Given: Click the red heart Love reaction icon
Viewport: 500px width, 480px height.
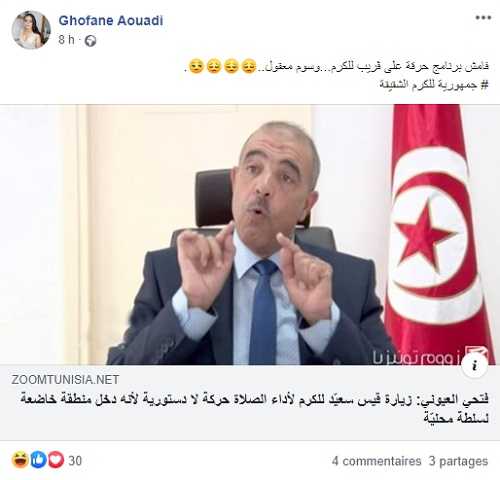Looking at the screenshot, I should 56,460.
